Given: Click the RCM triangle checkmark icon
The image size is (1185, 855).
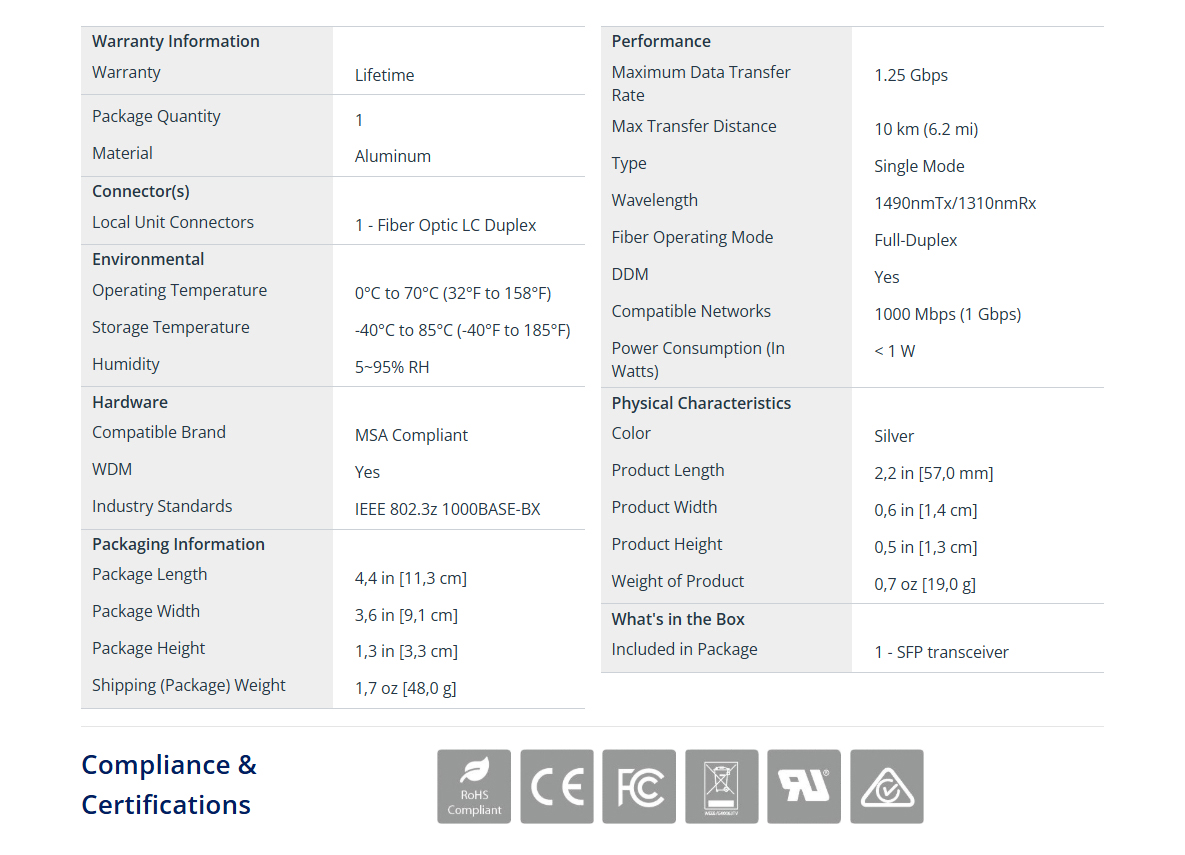Looking at the screenshot, I should point(886,786).
